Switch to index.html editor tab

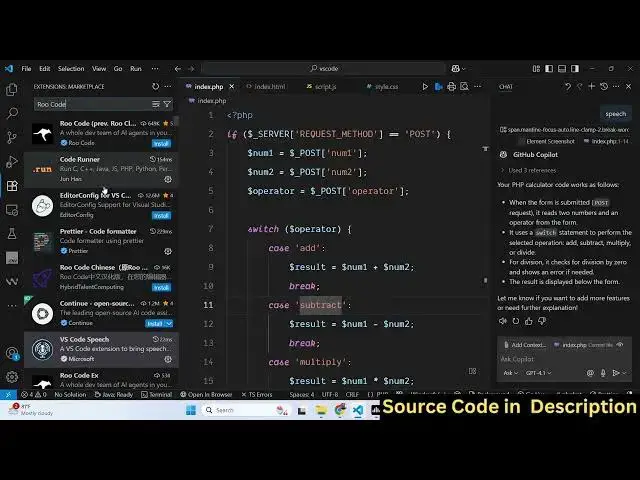pyautogui.click(x=269, y=87)
